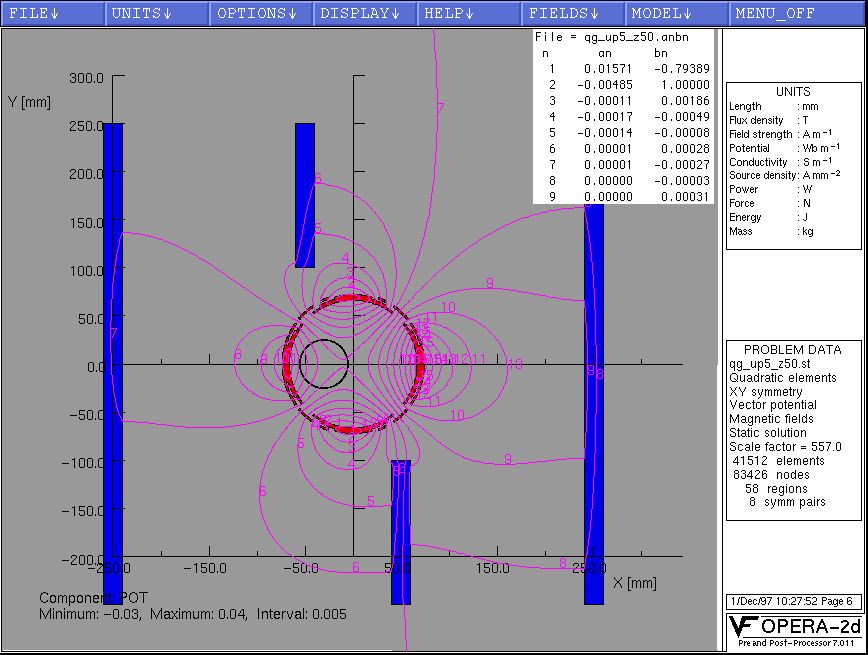Click the Pre and Post-Processor 7.011 text
This screenshot has height=655, width=868.
click(796, 643)
